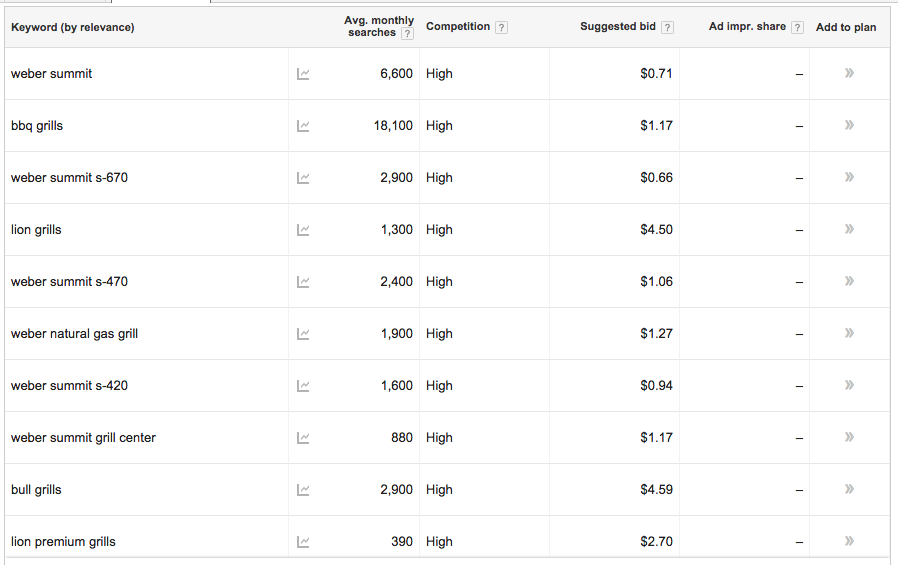Open trend chart icon for weber summit
This screenshot has width=898, height=565.
(303, 74)
